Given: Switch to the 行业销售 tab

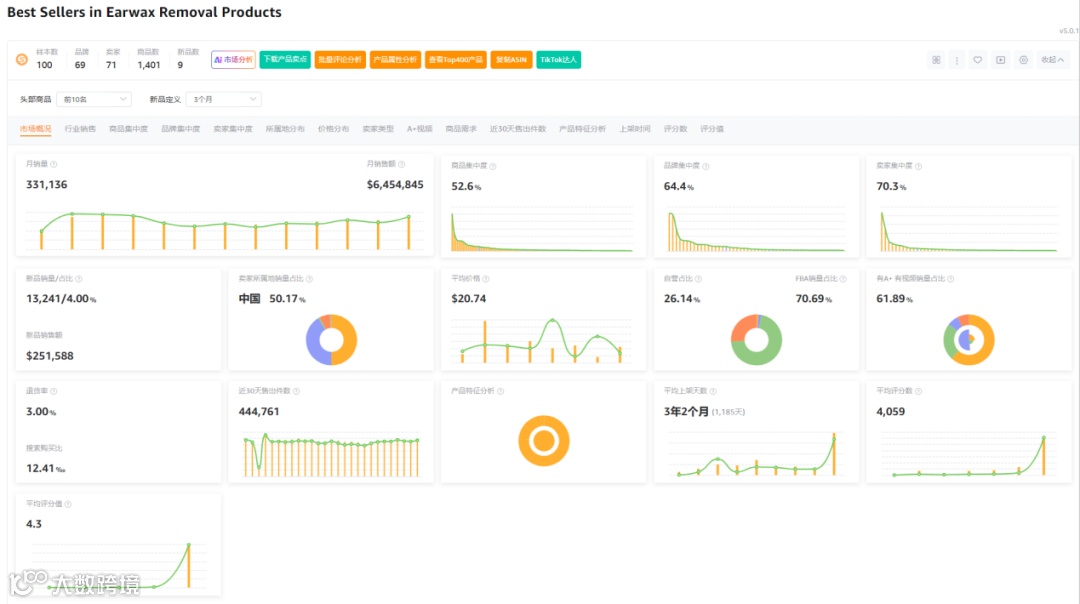Looking at the screenshot, I should pos(80,129).
